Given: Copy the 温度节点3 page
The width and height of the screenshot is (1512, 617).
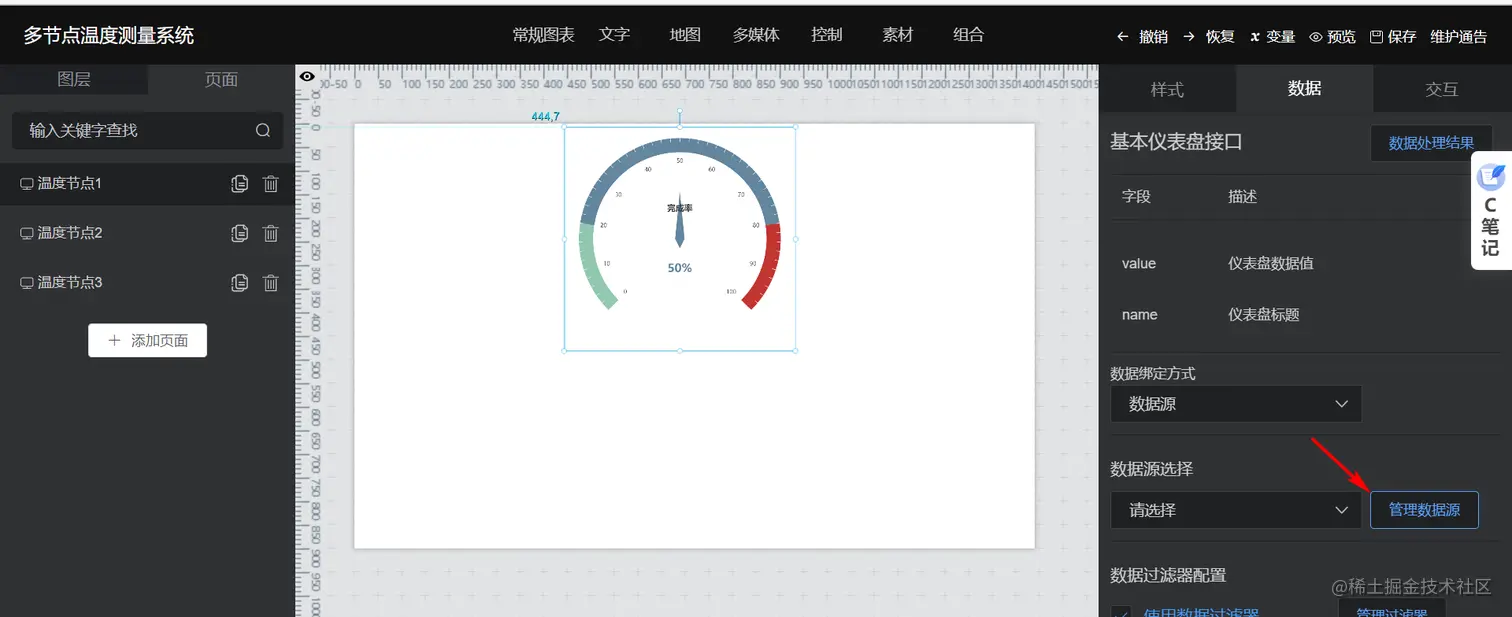Looking at the screenshot, I should (x=240, y=283).
